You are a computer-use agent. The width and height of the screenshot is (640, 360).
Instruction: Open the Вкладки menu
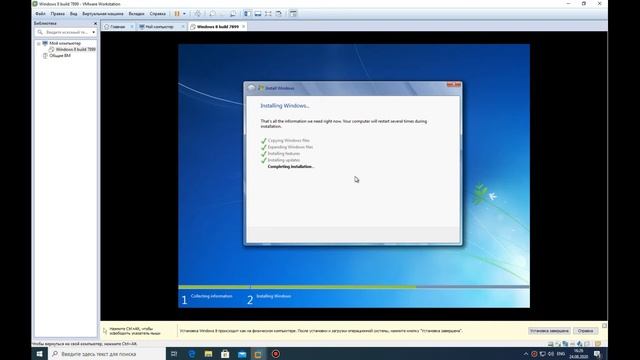click(x=136, y=13)
